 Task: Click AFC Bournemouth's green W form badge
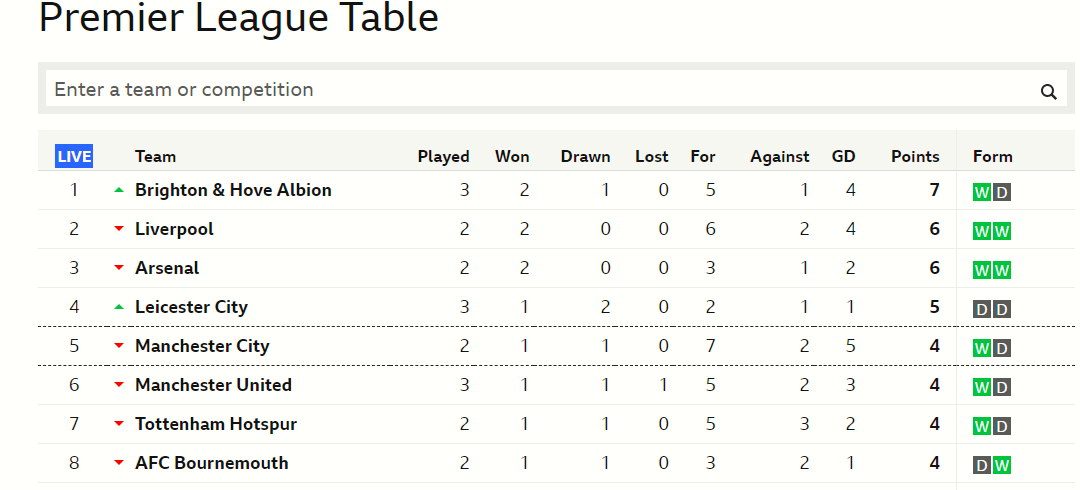[1002, 466]
